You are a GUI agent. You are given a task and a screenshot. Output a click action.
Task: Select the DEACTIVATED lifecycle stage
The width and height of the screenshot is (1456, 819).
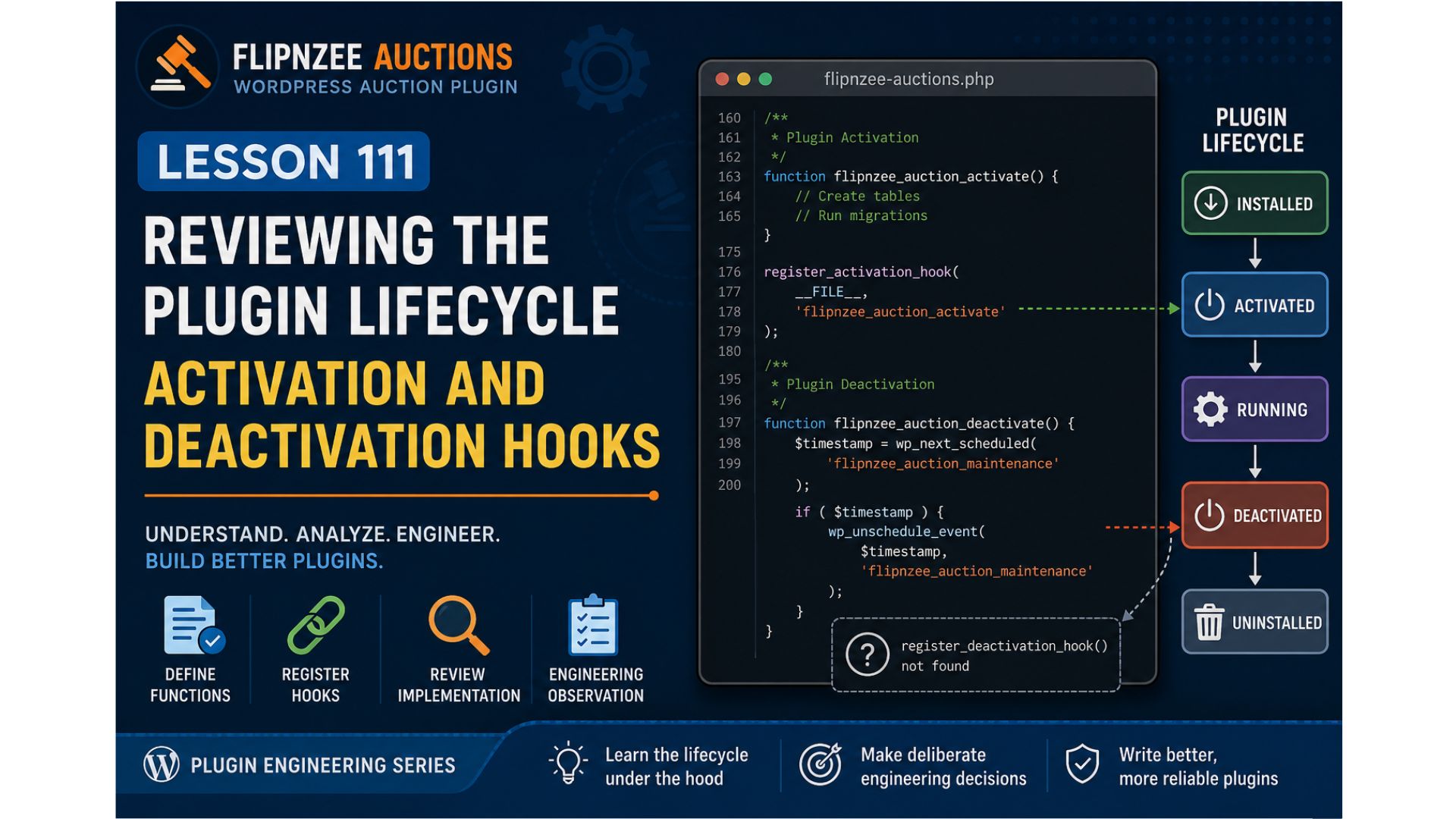point(1255,516)
